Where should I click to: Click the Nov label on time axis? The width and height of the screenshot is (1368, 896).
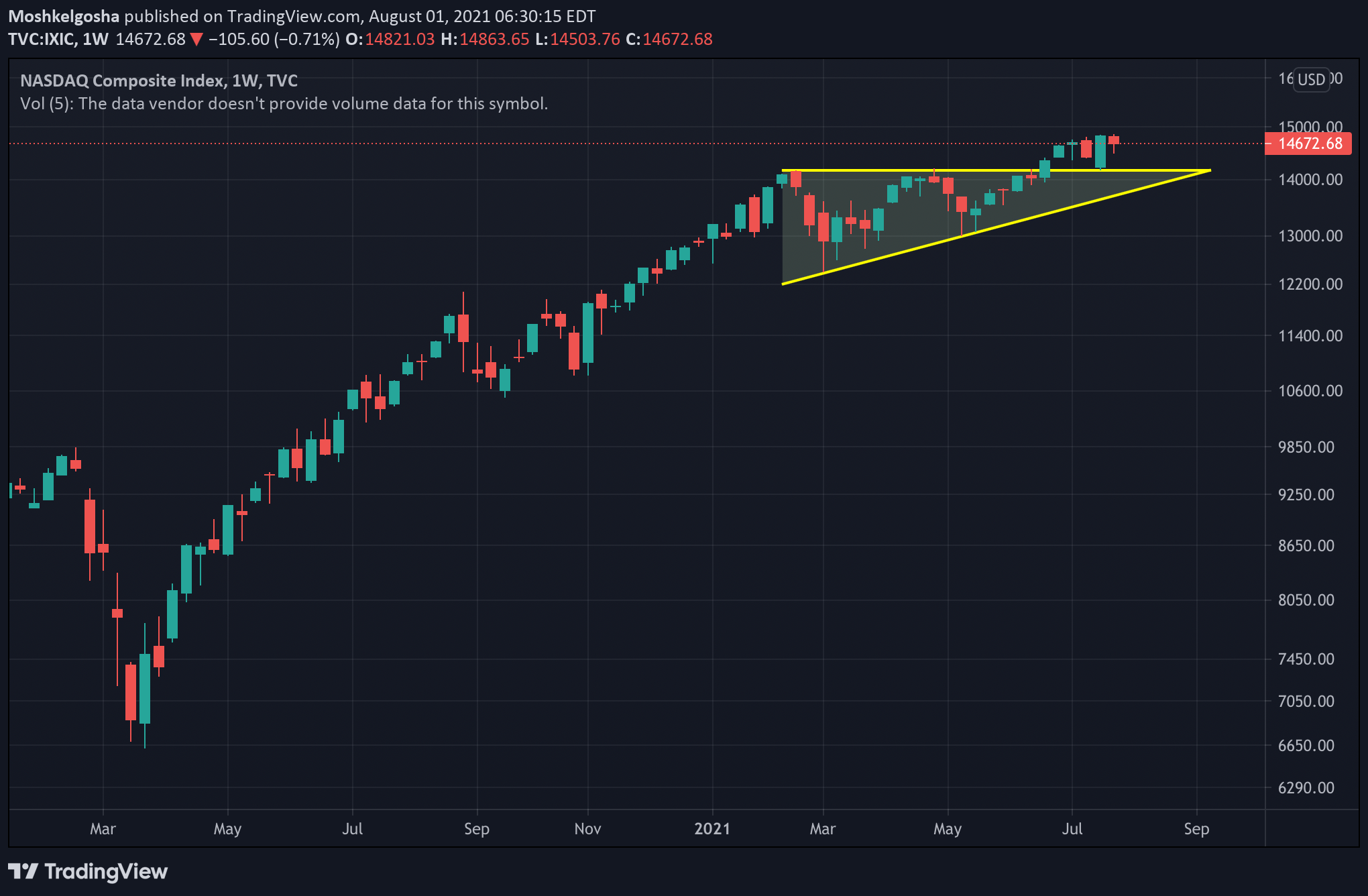587,829
